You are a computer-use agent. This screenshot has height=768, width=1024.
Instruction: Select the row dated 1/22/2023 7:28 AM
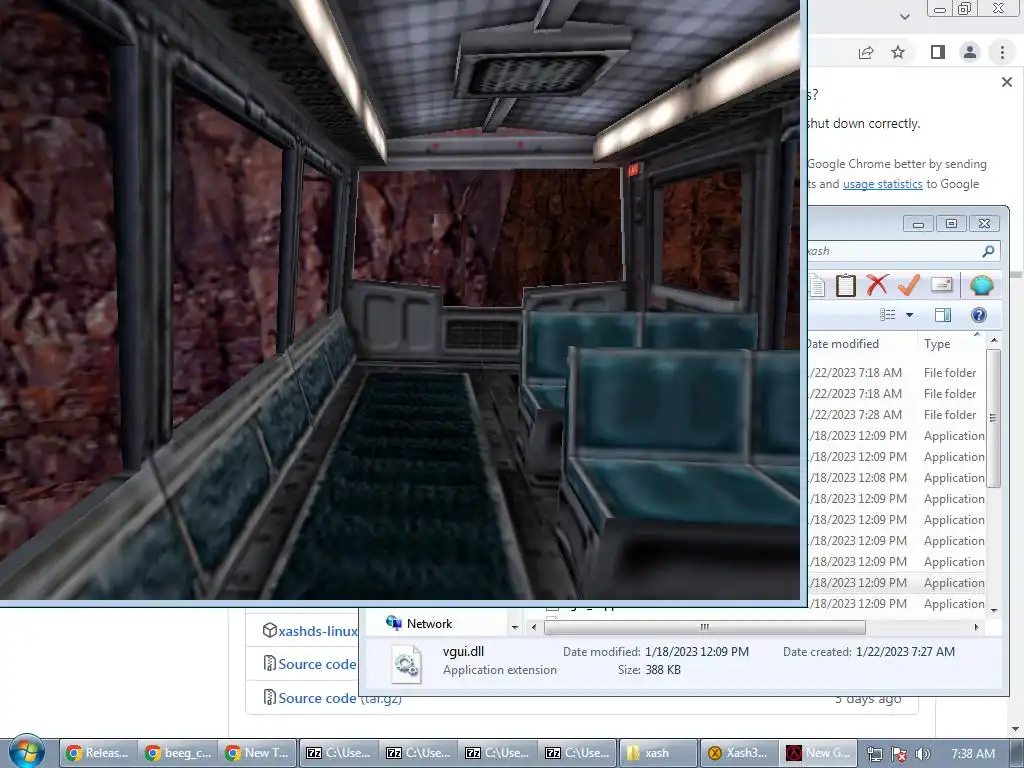point(896,415)
